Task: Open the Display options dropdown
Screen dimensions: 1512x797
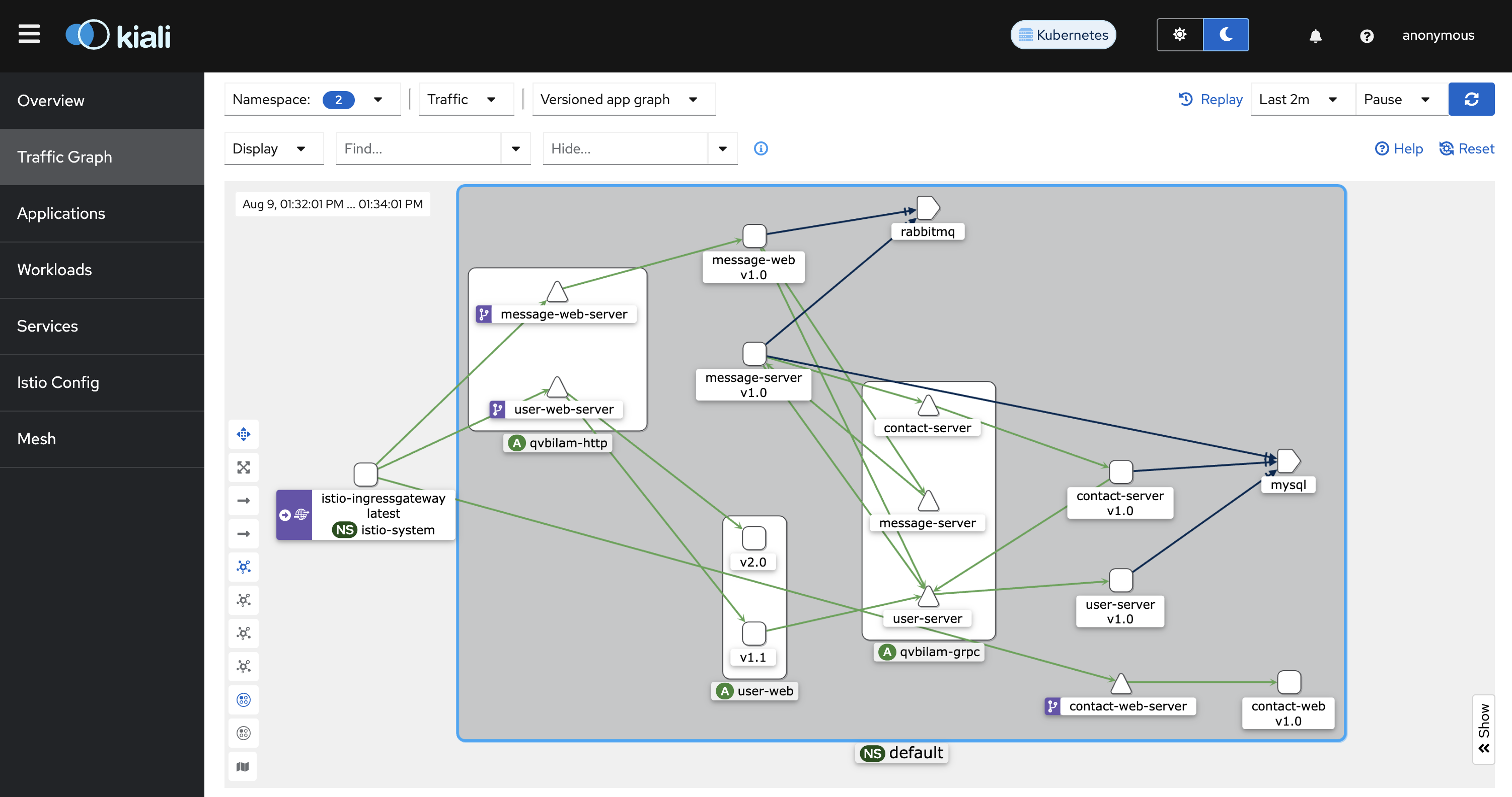Action: click(273, 148)
